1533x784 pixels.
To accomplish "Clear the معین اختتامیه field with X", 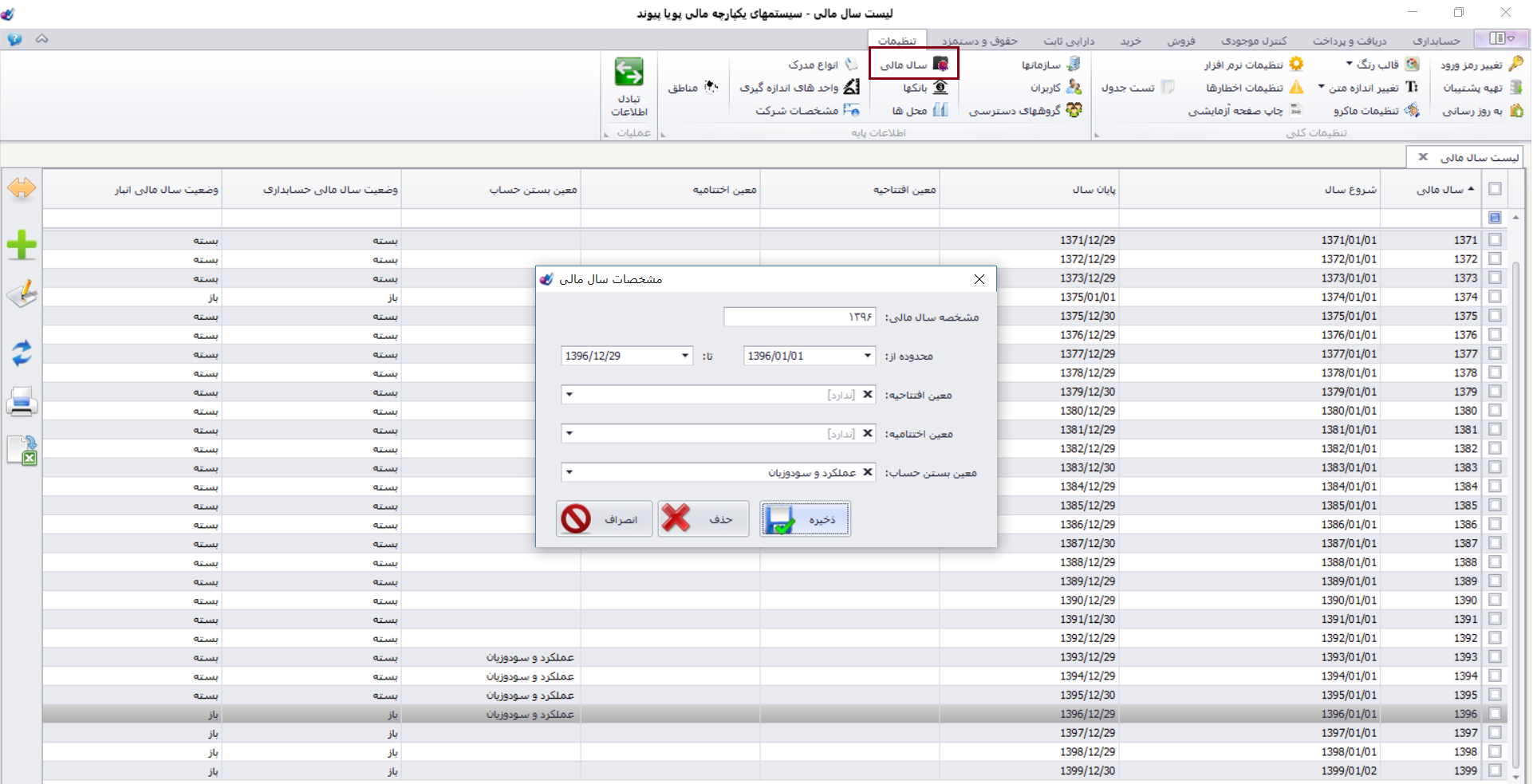I will pyautogui.click(x=868, y=433).
